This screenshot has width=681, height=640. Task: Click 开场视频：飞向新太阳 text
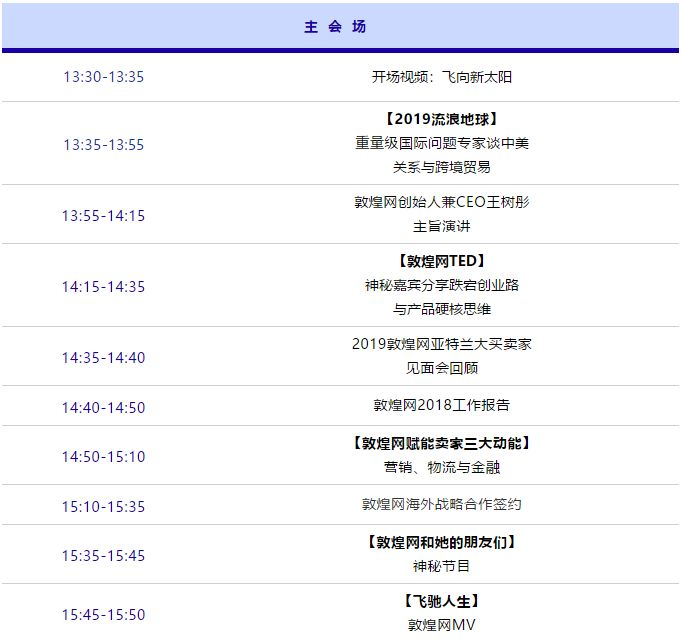[x=442, y=77]
